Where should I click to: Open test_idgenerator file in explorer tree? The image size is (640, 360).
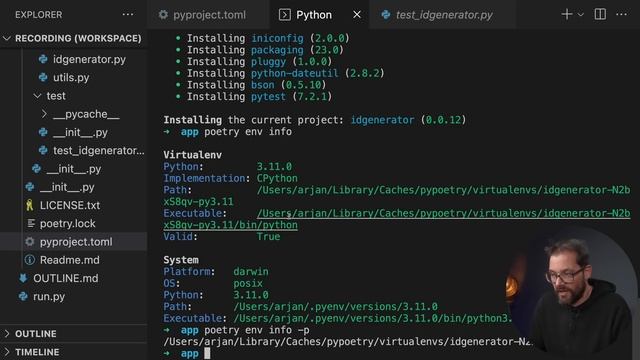point(98,151)
